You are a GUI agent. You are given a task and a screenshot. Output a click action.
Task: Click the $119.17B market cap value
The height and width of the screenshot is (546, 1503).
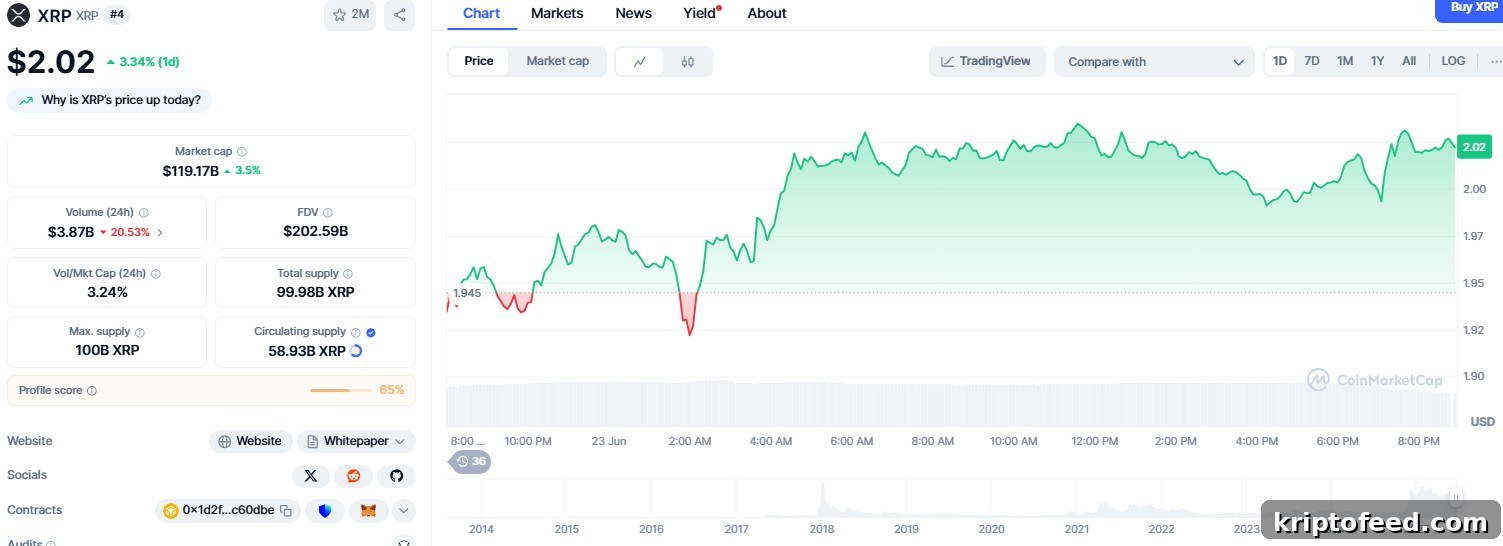[190, 171]
